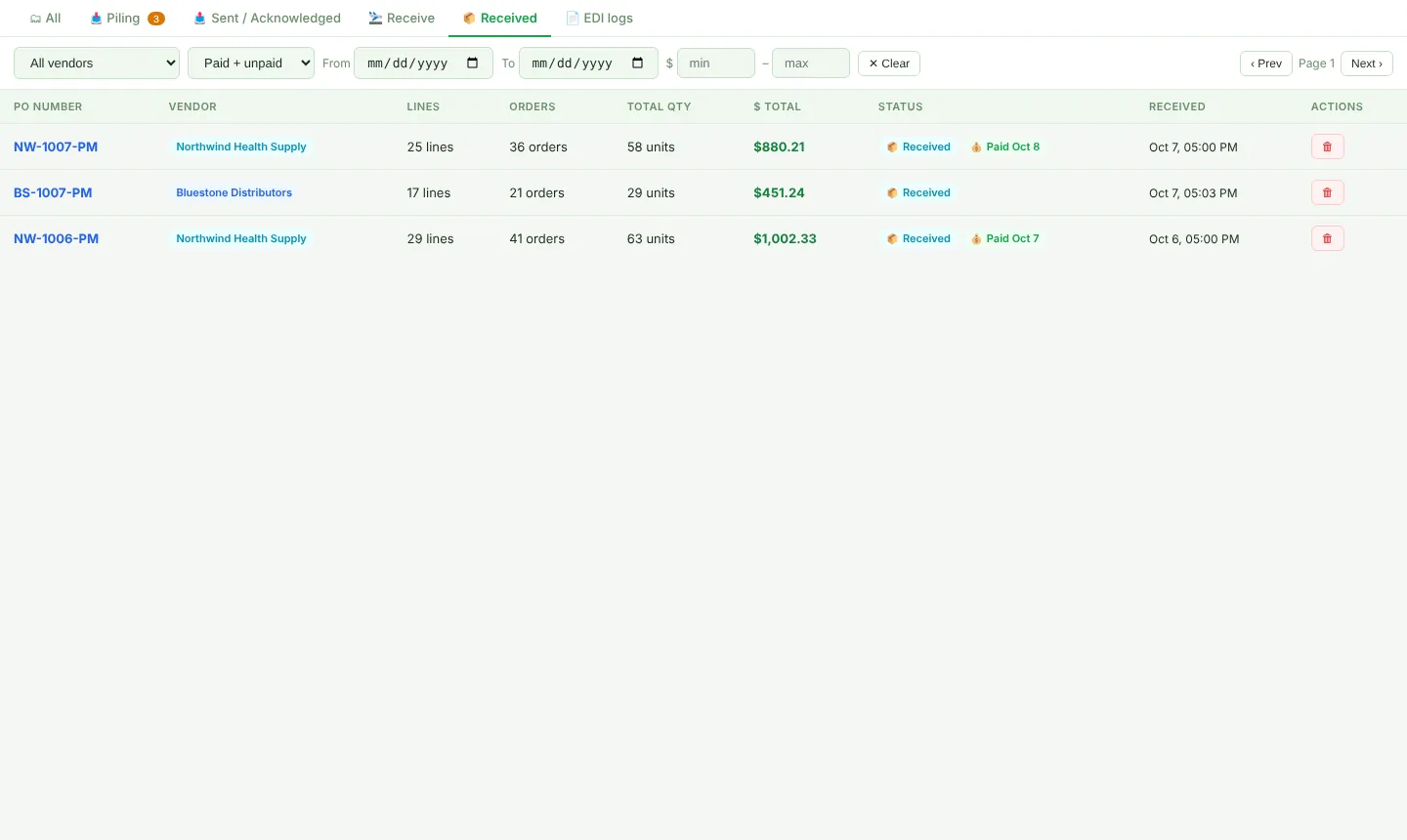This screenshot has width=1407, height=840.
Task: Select the Receive tab
Action: (402, 19)
